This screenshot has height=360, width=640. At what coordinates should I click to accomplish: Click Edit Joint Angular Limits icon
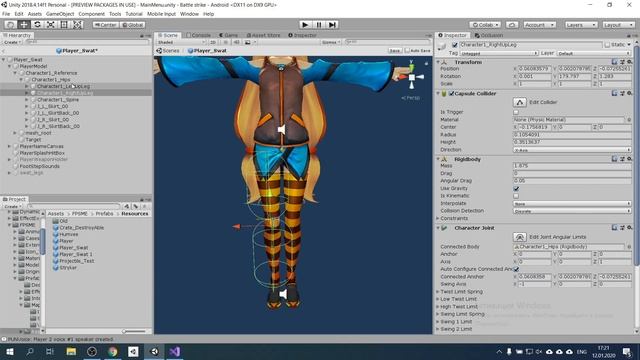coord(519,237)
